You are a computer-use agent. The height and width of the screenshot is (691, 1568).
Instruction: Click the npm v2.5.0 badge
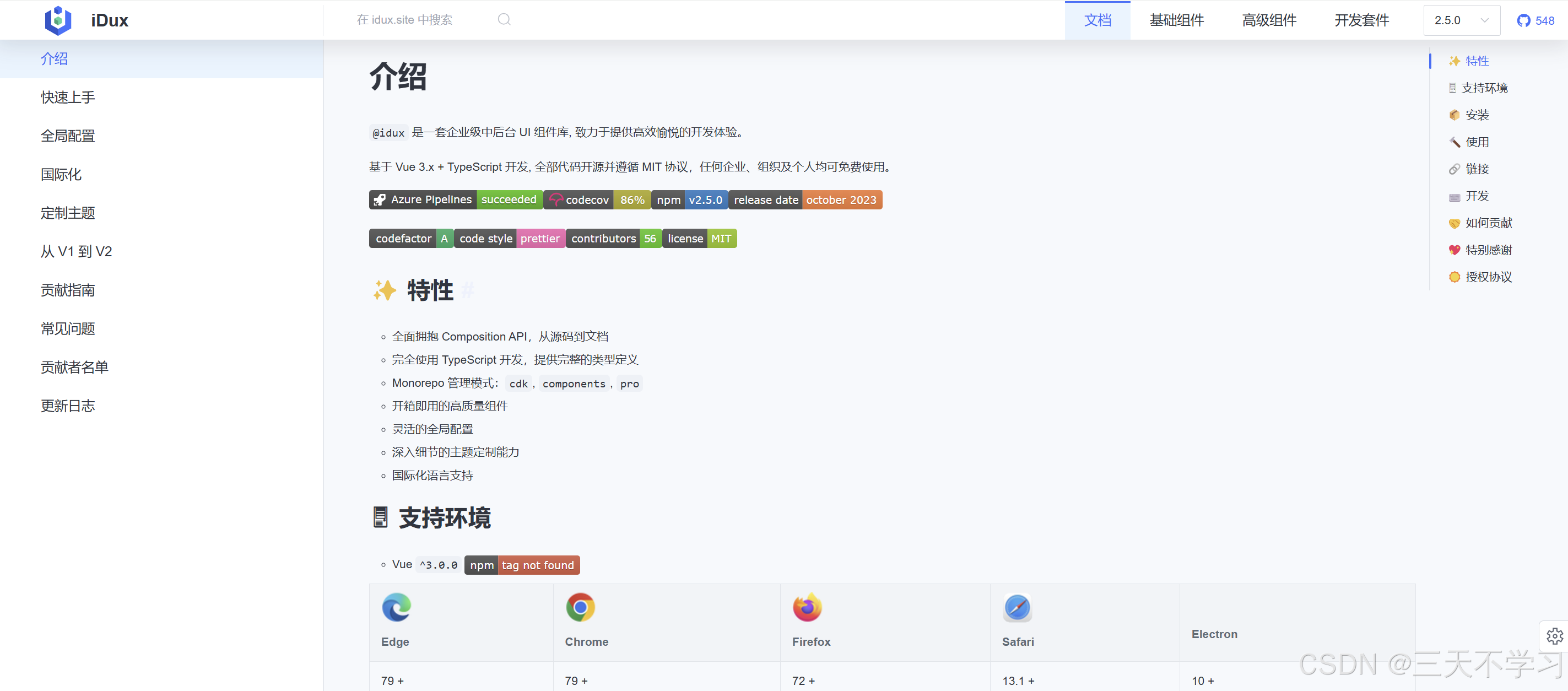coord(689,199)
